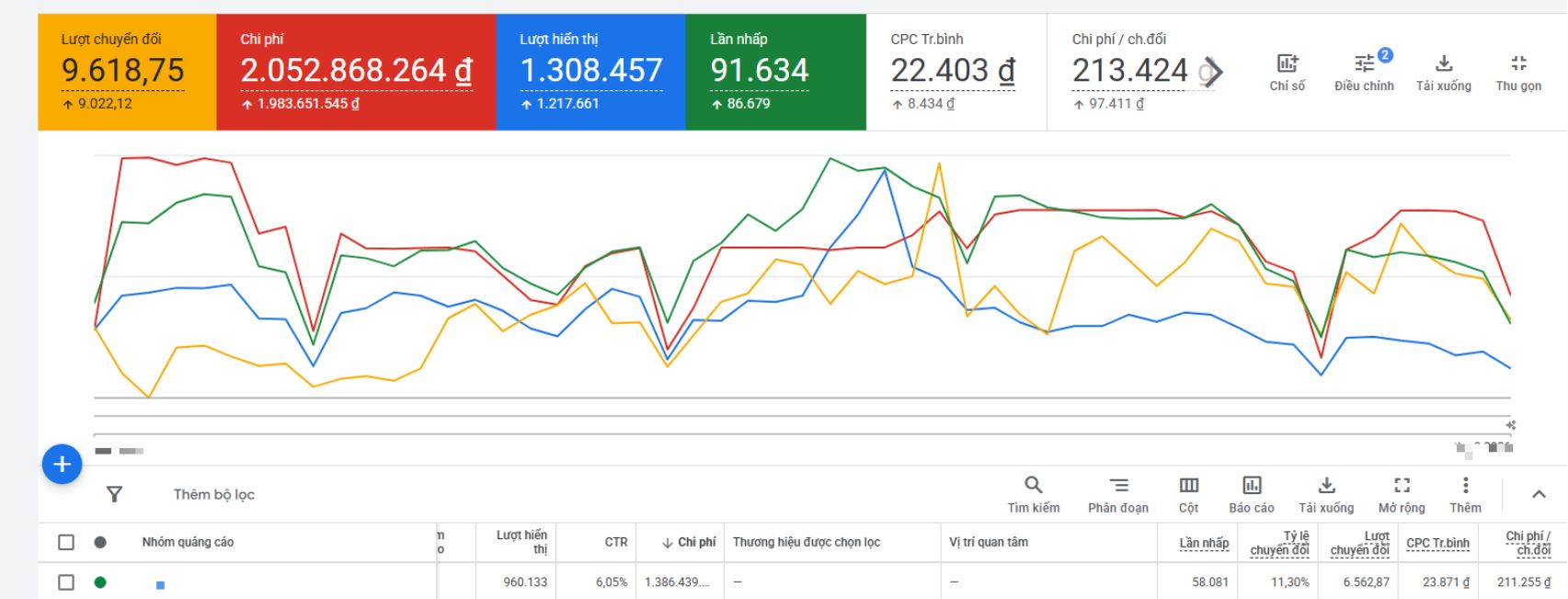Click first row cost 1.386.439 cell
This screenshot has height=599, width=1568.
tap(678, 582)
